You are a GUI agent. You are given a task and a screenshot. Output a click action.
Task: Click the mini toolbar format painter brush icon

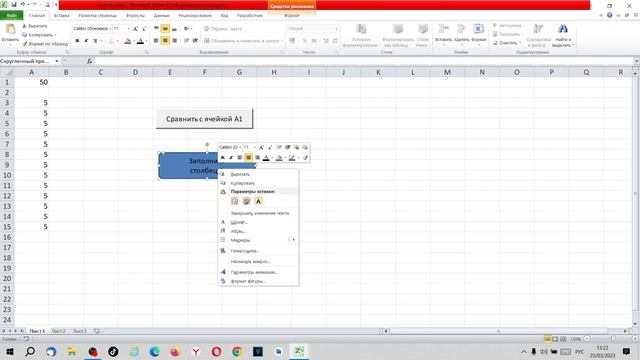305,158
